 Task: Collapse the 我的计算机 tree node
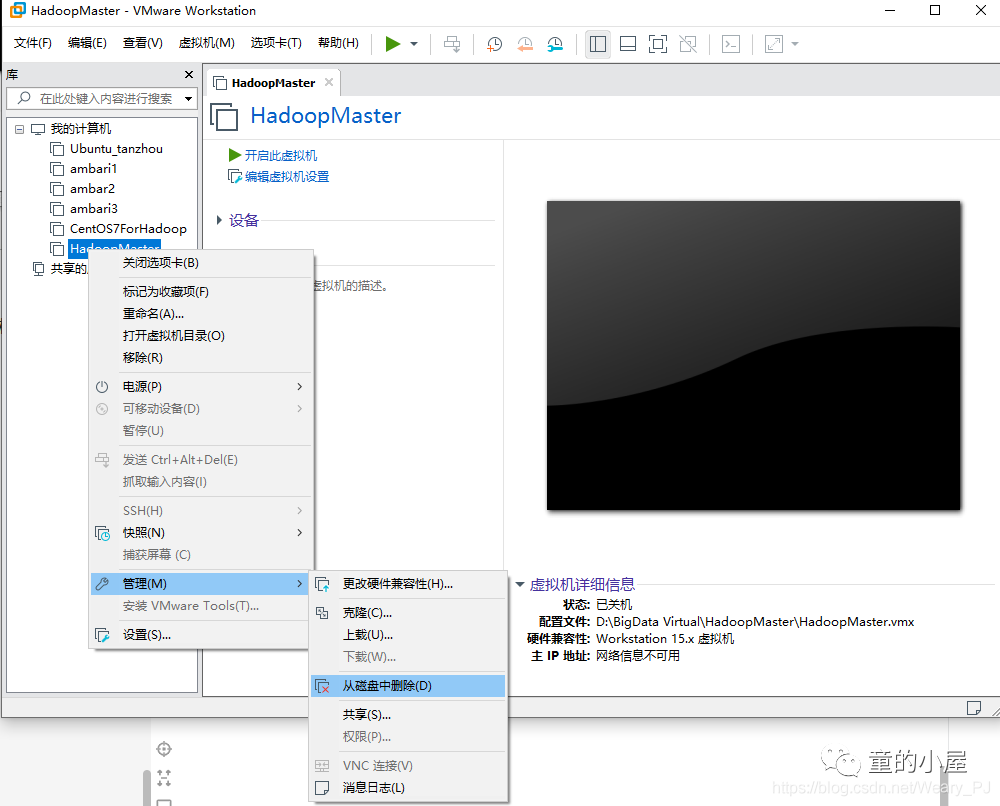tap(19, 129)
